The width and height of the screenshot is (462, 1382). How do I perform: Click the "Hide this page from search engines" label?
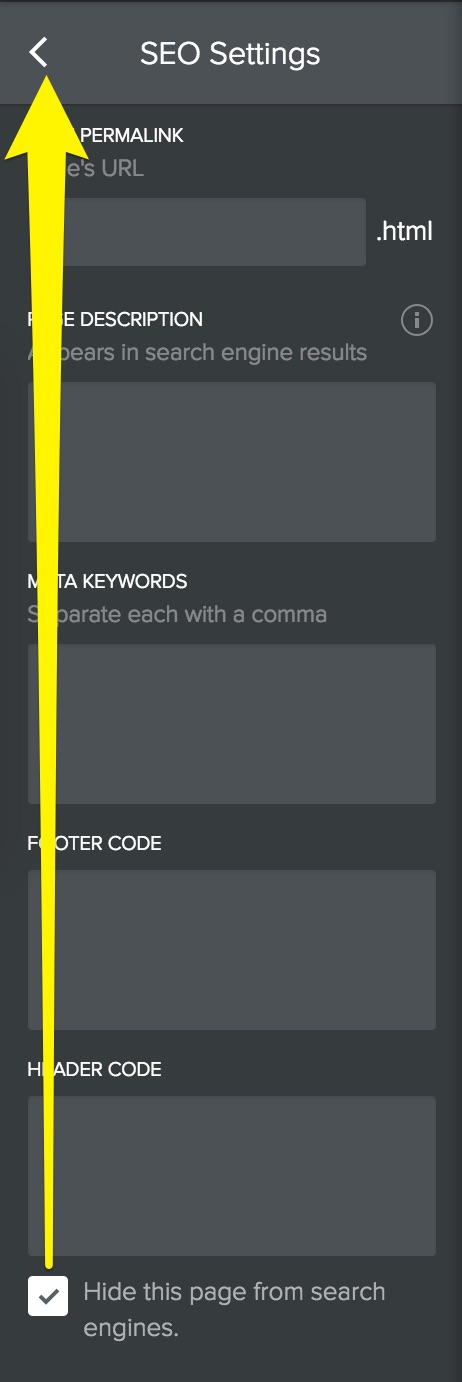pos(234,1310)
